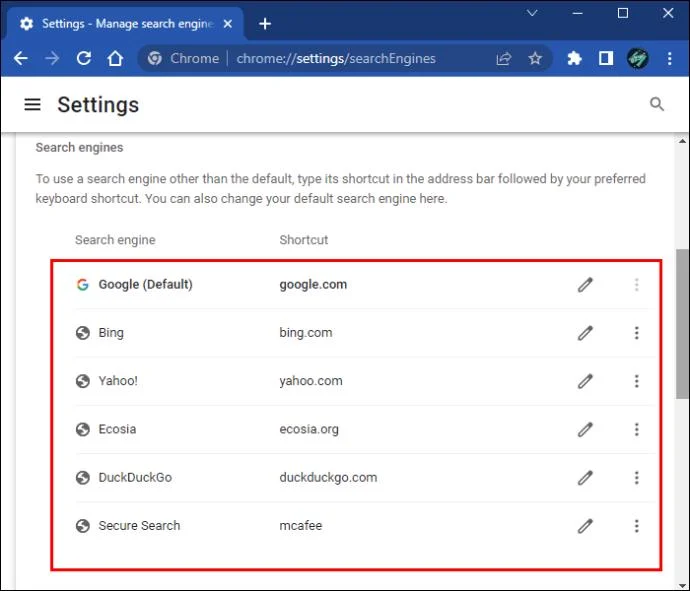Search settings with the magnifier icon
The image size is (690, 591).
(657, 104)
